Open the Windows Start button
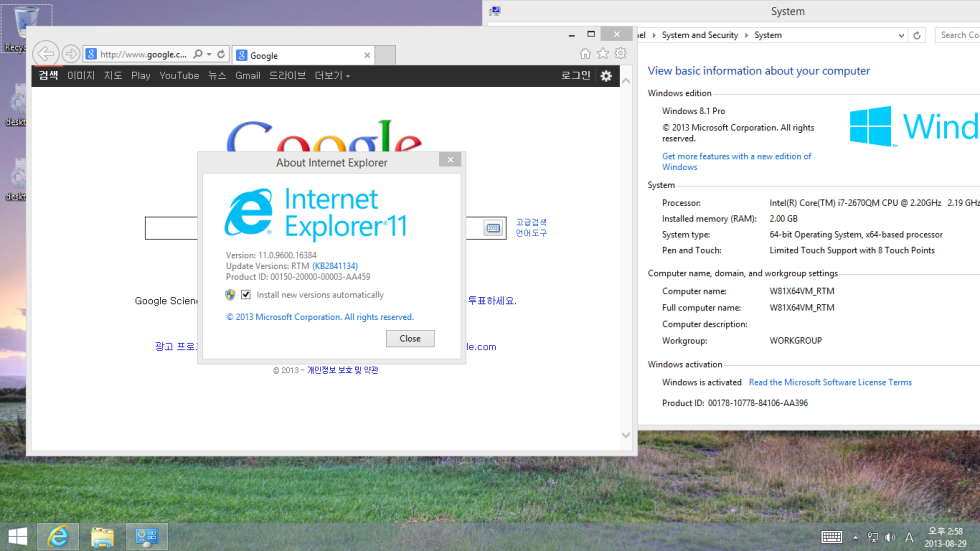The image size is (980, 551). click(18, 537)
